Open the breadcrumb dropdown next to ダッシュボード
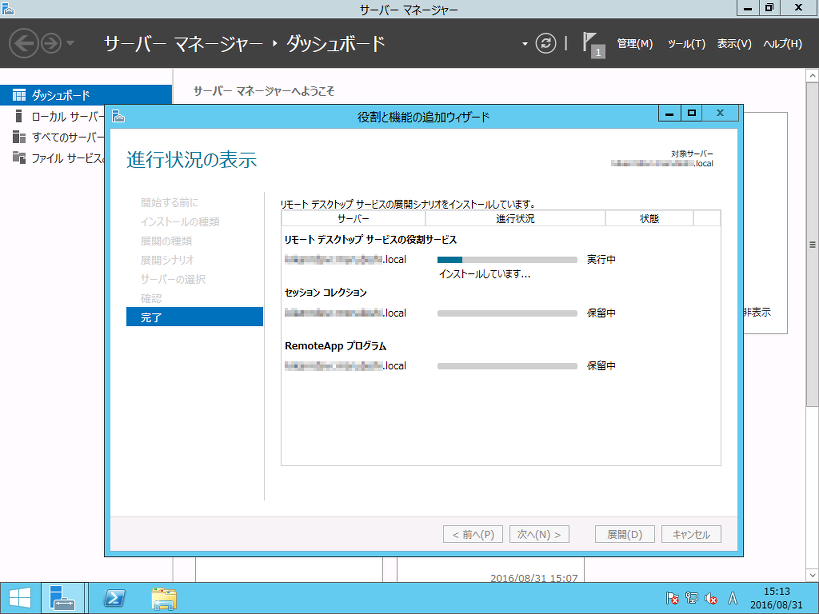The height and width of the screenshot is (614, 819). [524, 43]
